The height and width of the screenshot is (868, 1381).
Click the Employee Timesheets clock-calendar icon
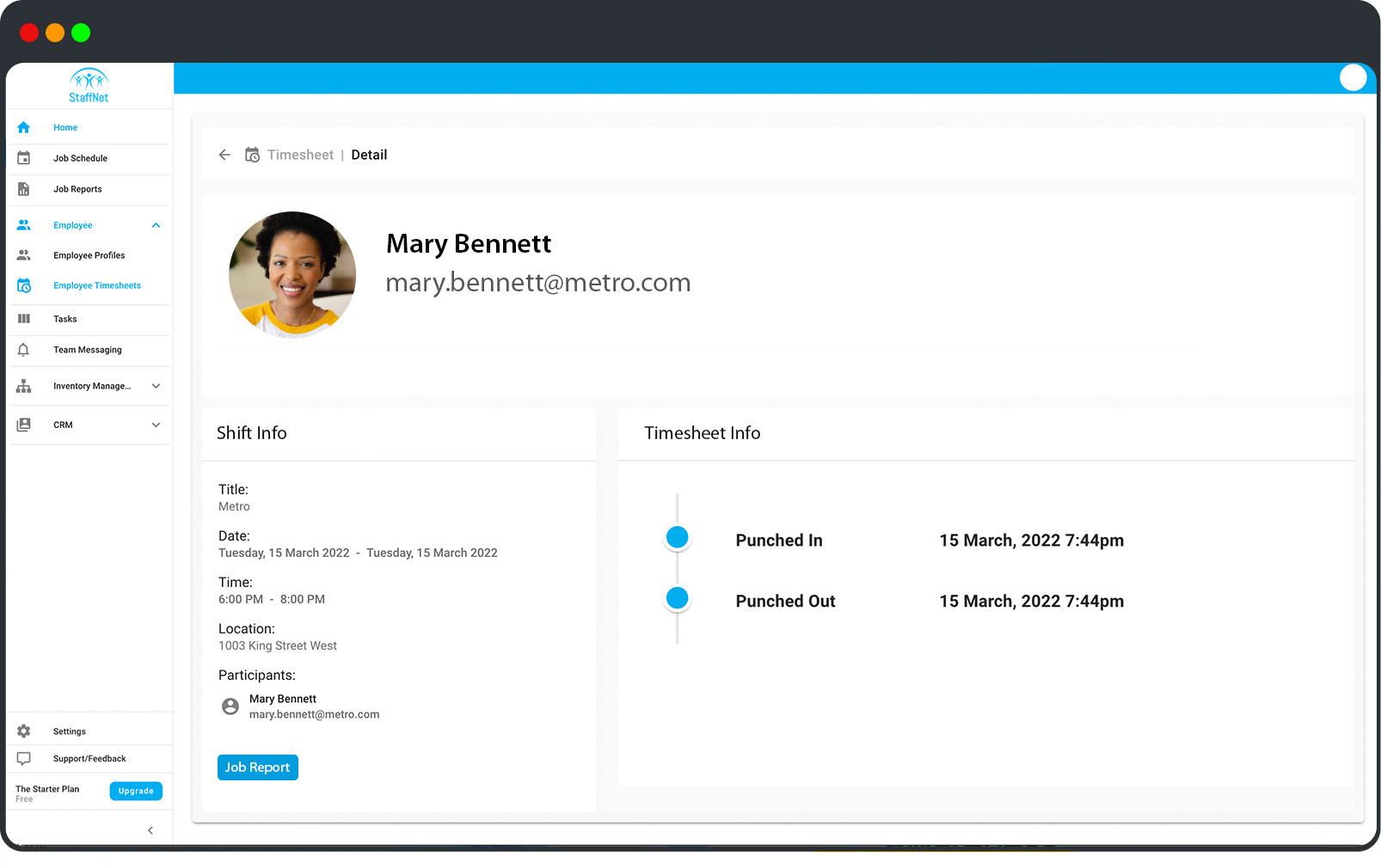tap(24, 285)
